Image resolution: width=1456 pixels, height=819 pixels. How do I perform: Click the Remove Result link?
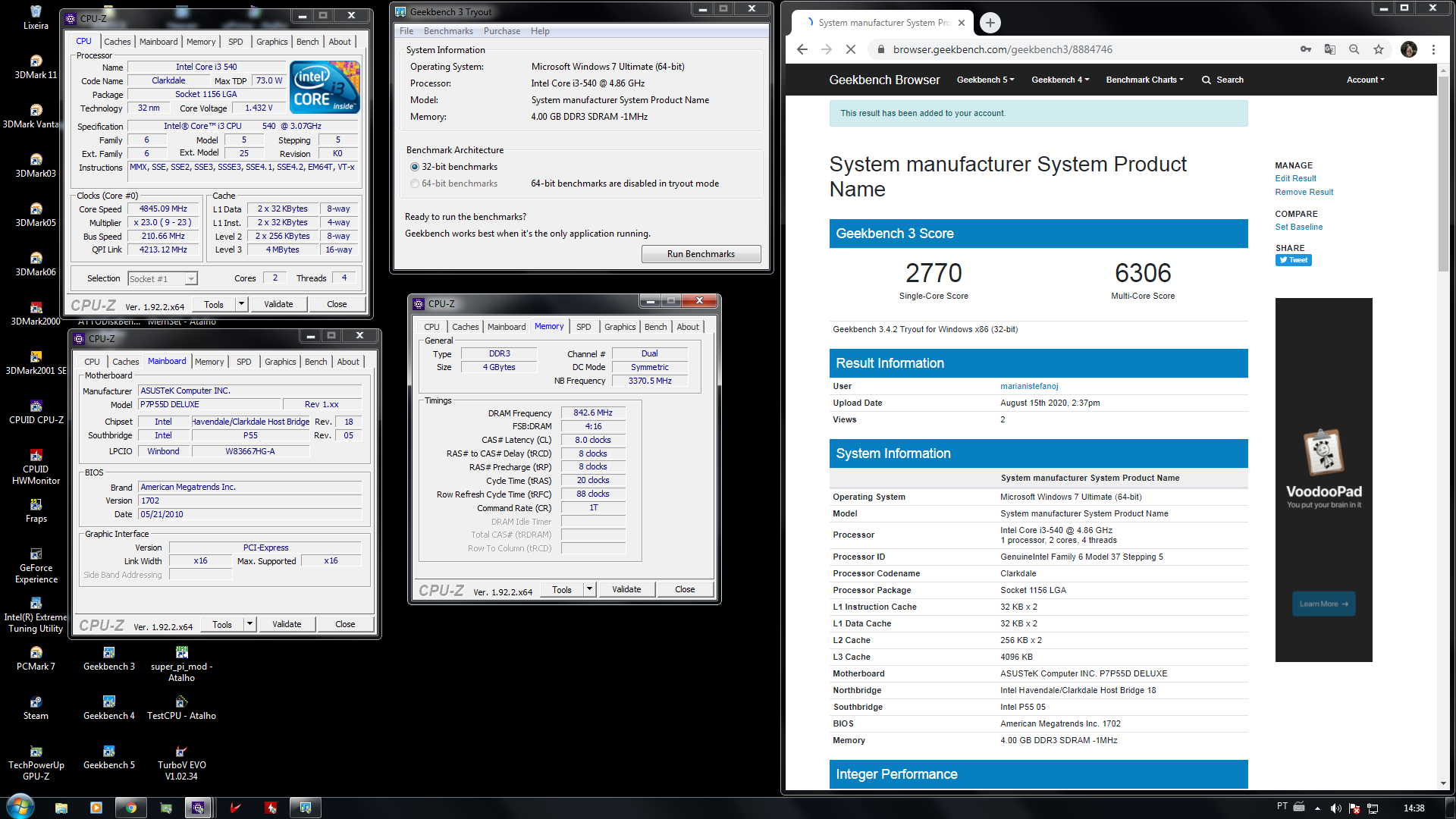(x=1304, y=192)
